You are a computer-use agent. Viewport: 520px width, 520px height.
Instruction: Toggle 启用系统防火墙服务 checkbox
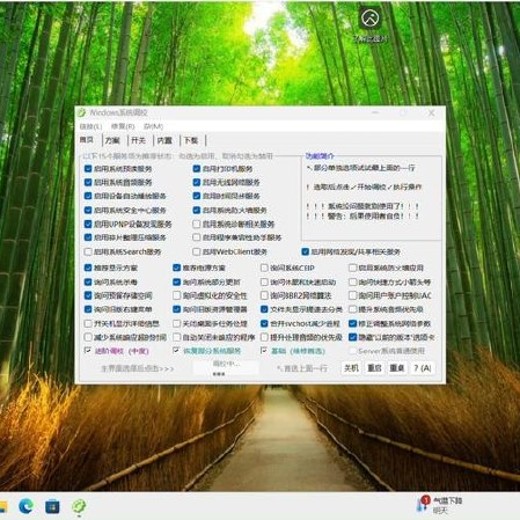tap(196, 210)
